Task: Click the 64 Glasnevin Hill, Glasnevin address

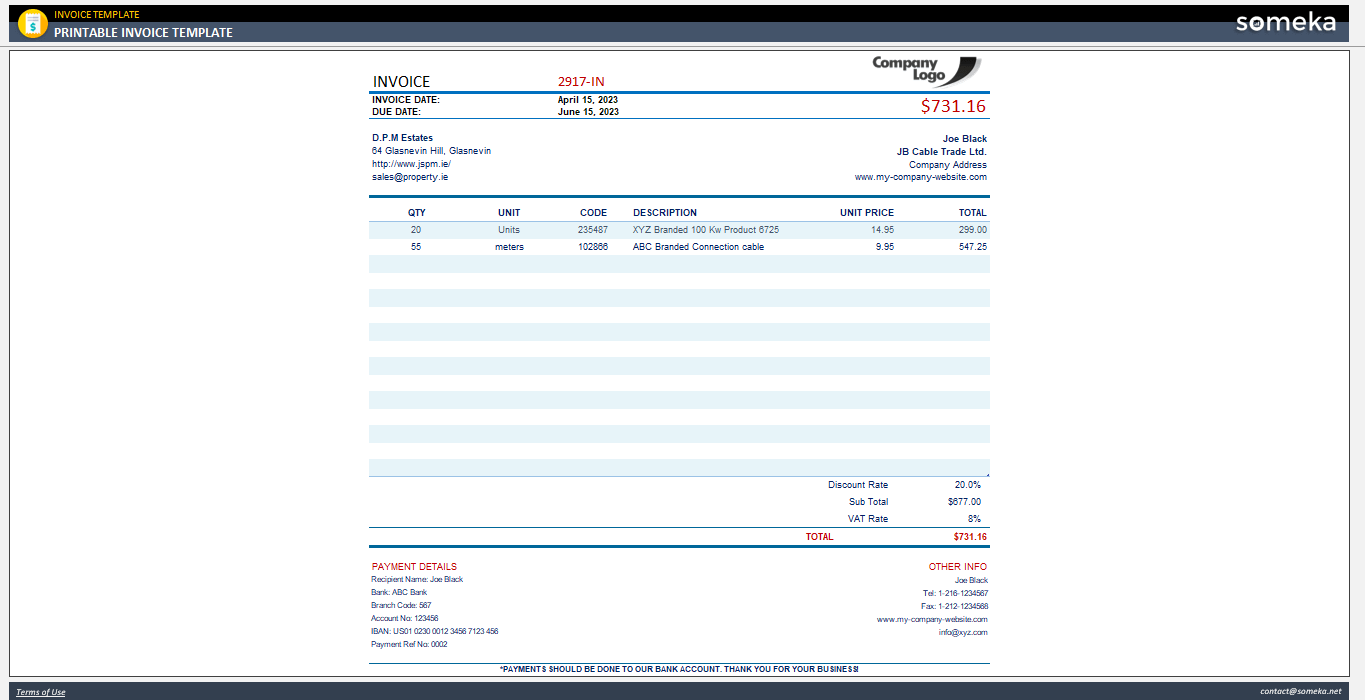Action: point(431,151)
